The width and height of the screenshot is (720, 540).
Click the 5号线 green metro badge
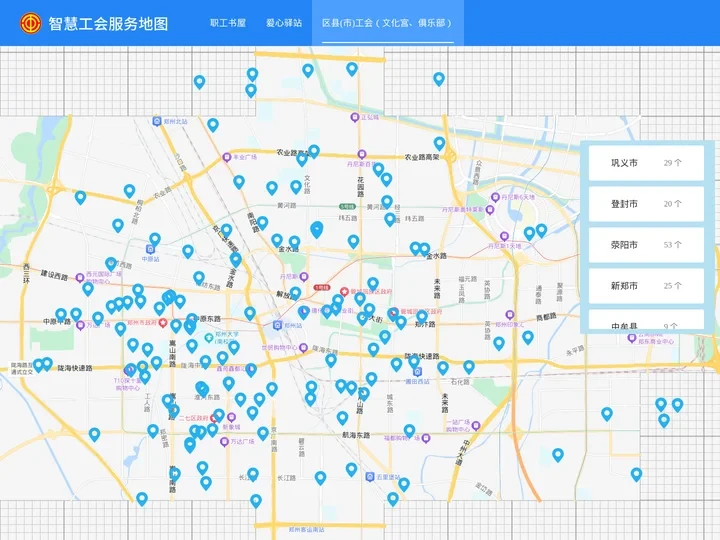347,207
